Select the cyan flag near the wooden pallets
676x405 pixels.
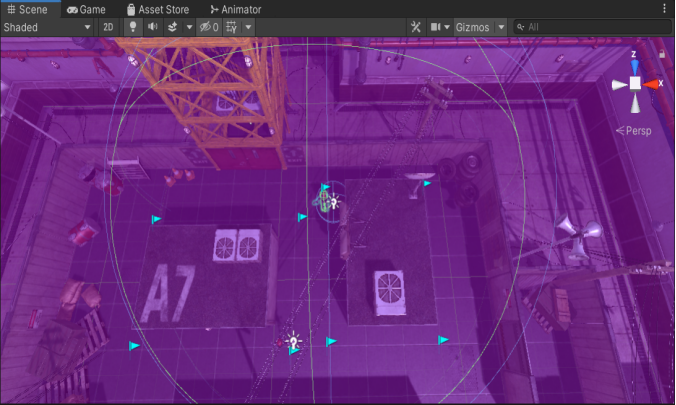[x=134, y=345]
